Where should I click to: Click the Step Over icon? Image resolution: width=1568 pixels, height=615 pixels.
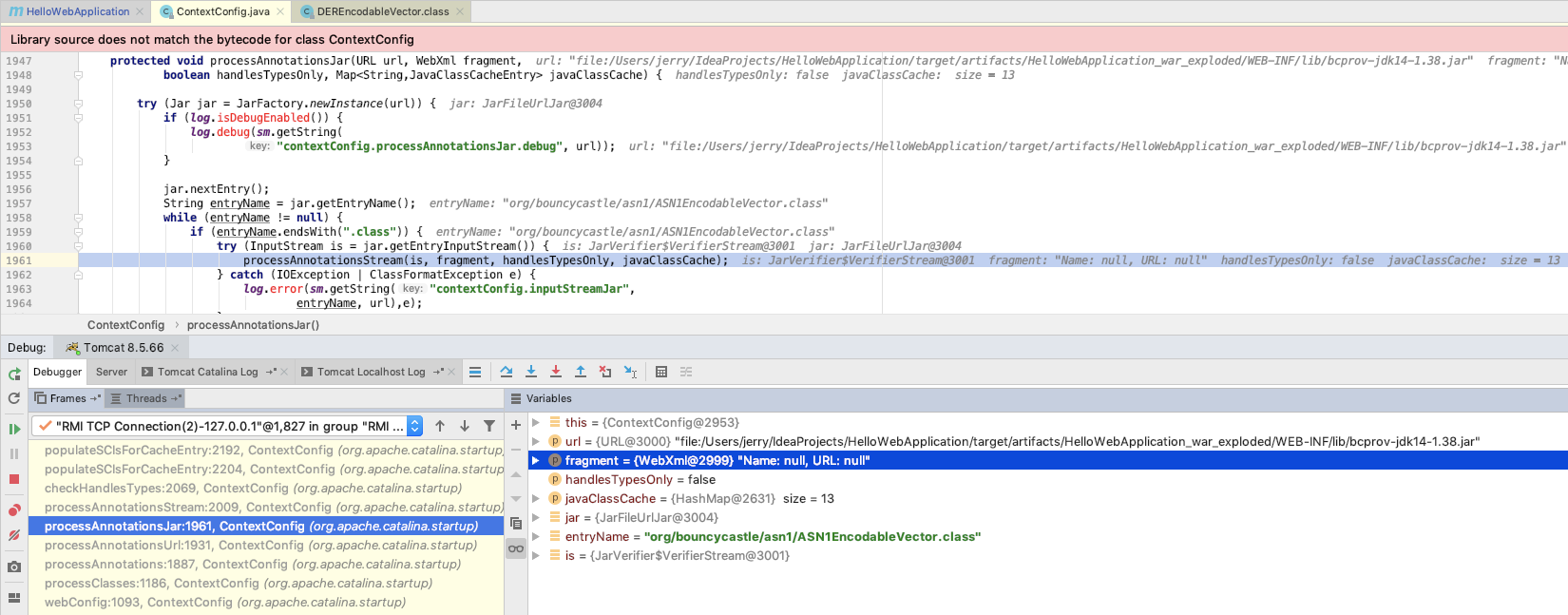click(x=507, y=372)
